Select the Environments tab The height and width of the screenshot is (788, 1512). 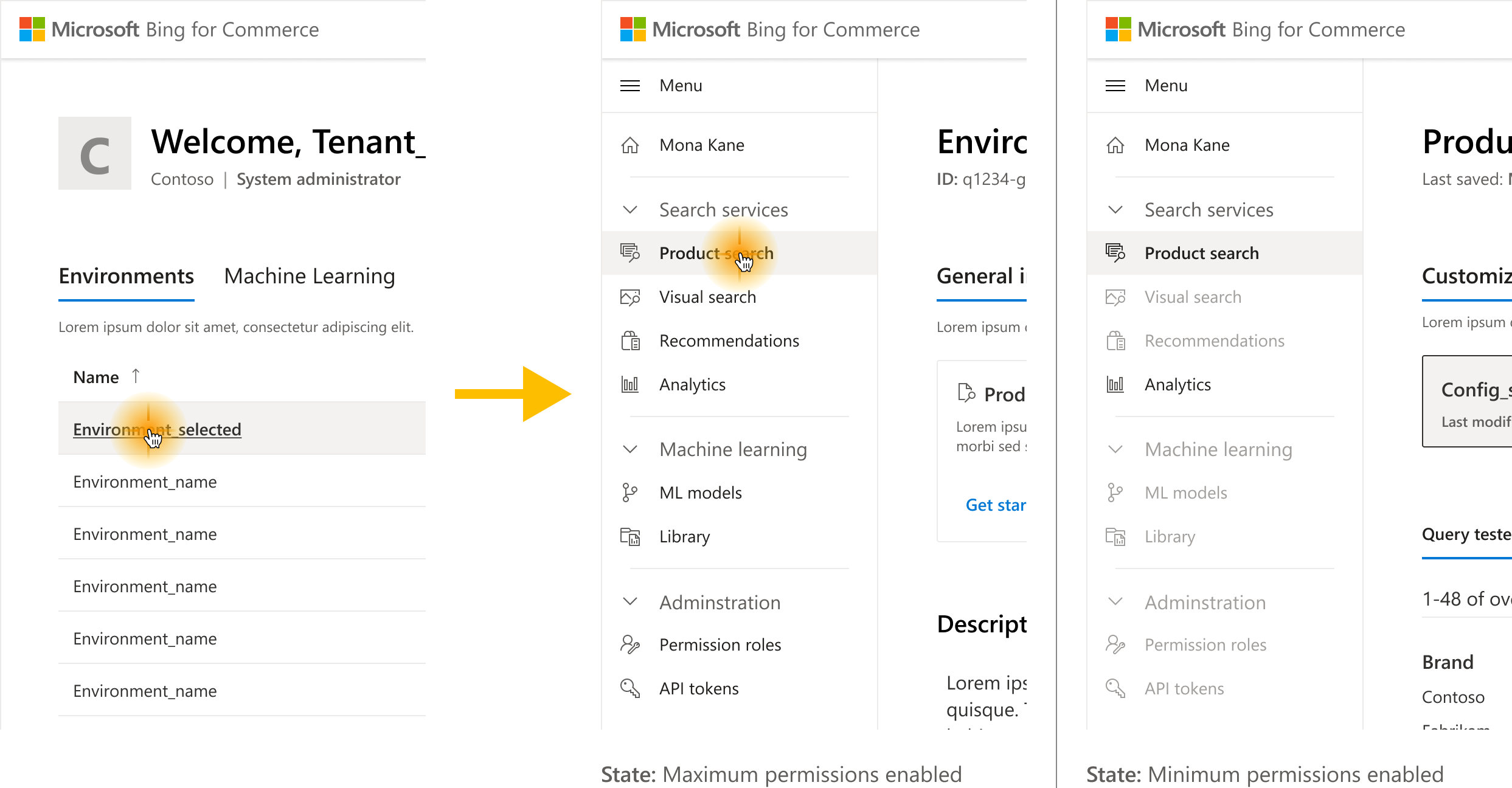point(126,276)
